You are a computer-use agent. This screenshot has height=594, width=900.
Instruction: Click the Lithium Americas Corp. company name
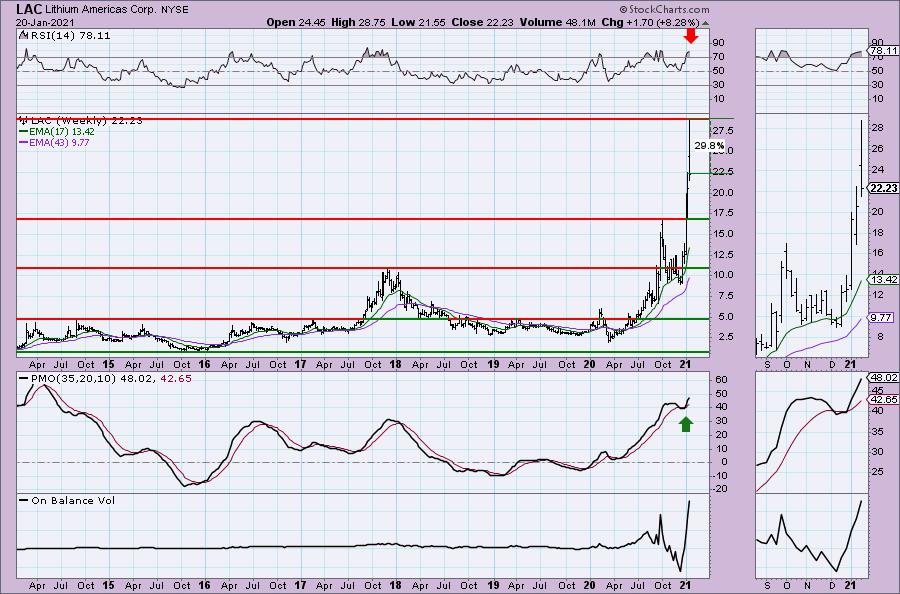(101, 10)
